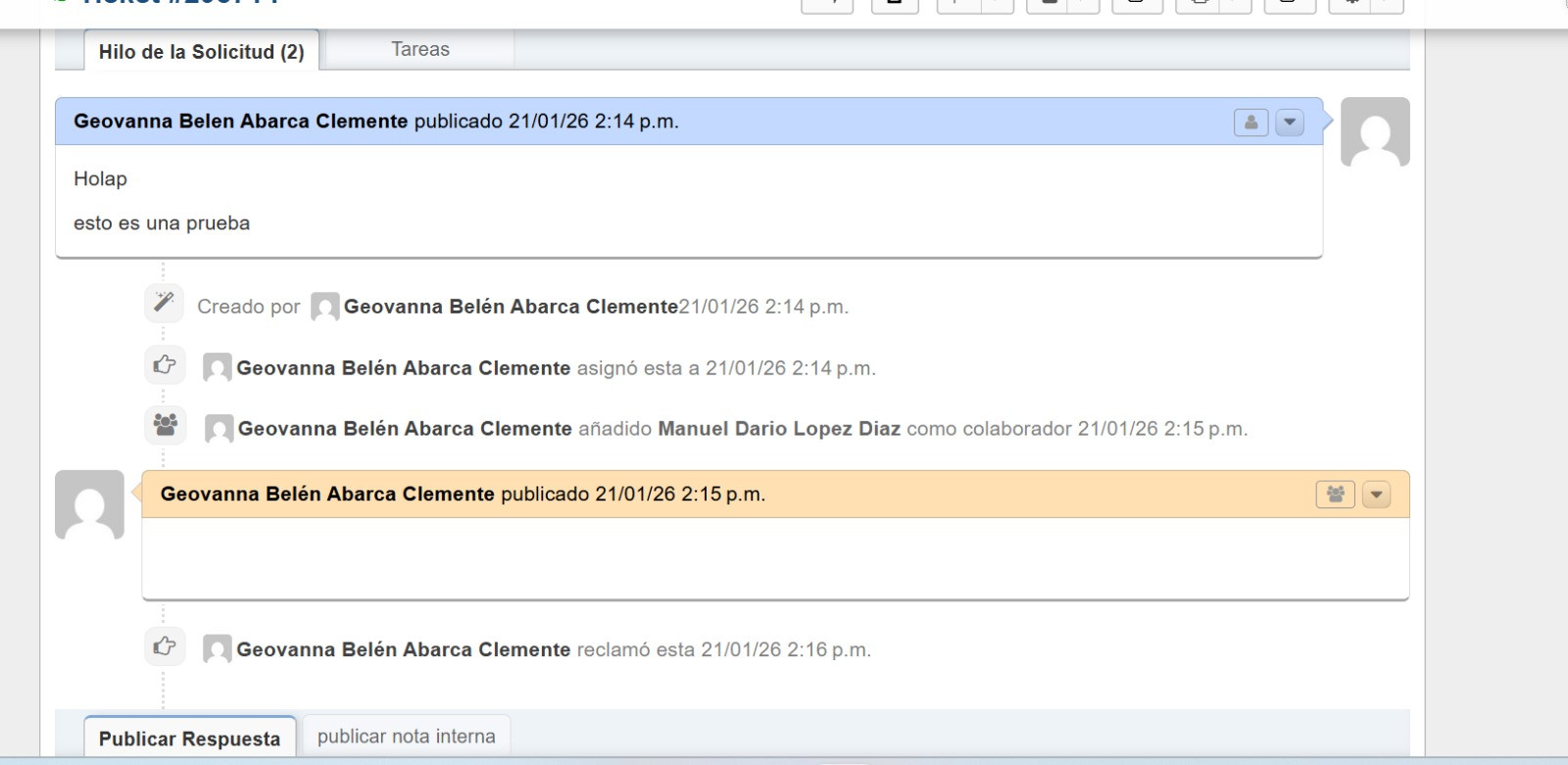Click the small avatar next to Creado por
The width and height of the screenshot is (1568, 765).
pos(324,308)
